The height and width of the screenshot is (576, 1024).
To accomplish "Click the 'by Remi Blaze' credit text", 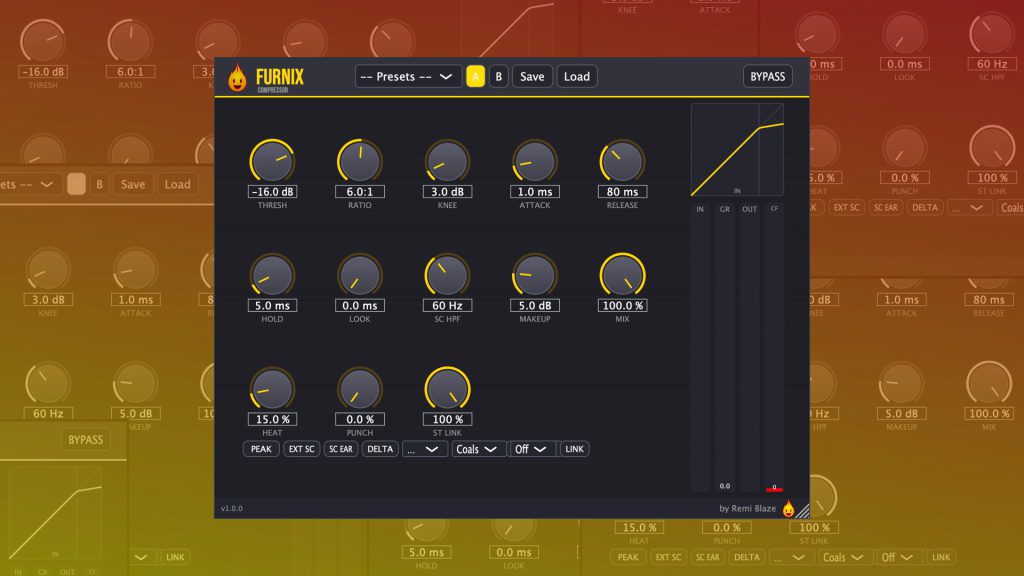I will (748, 508).
